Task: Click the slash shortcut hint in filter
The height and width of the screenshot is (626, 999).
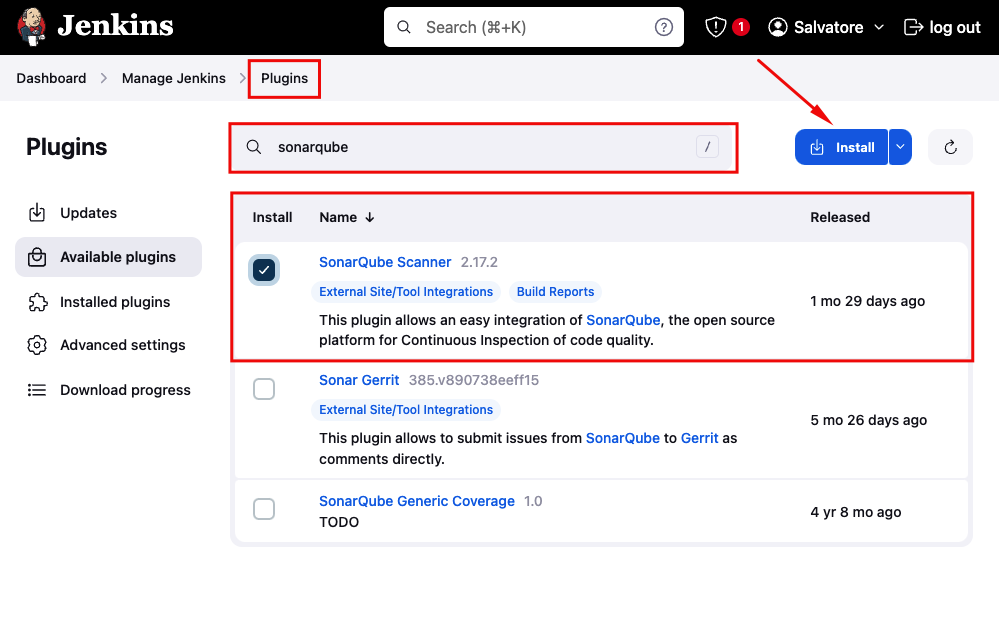Action: [707, 147]
